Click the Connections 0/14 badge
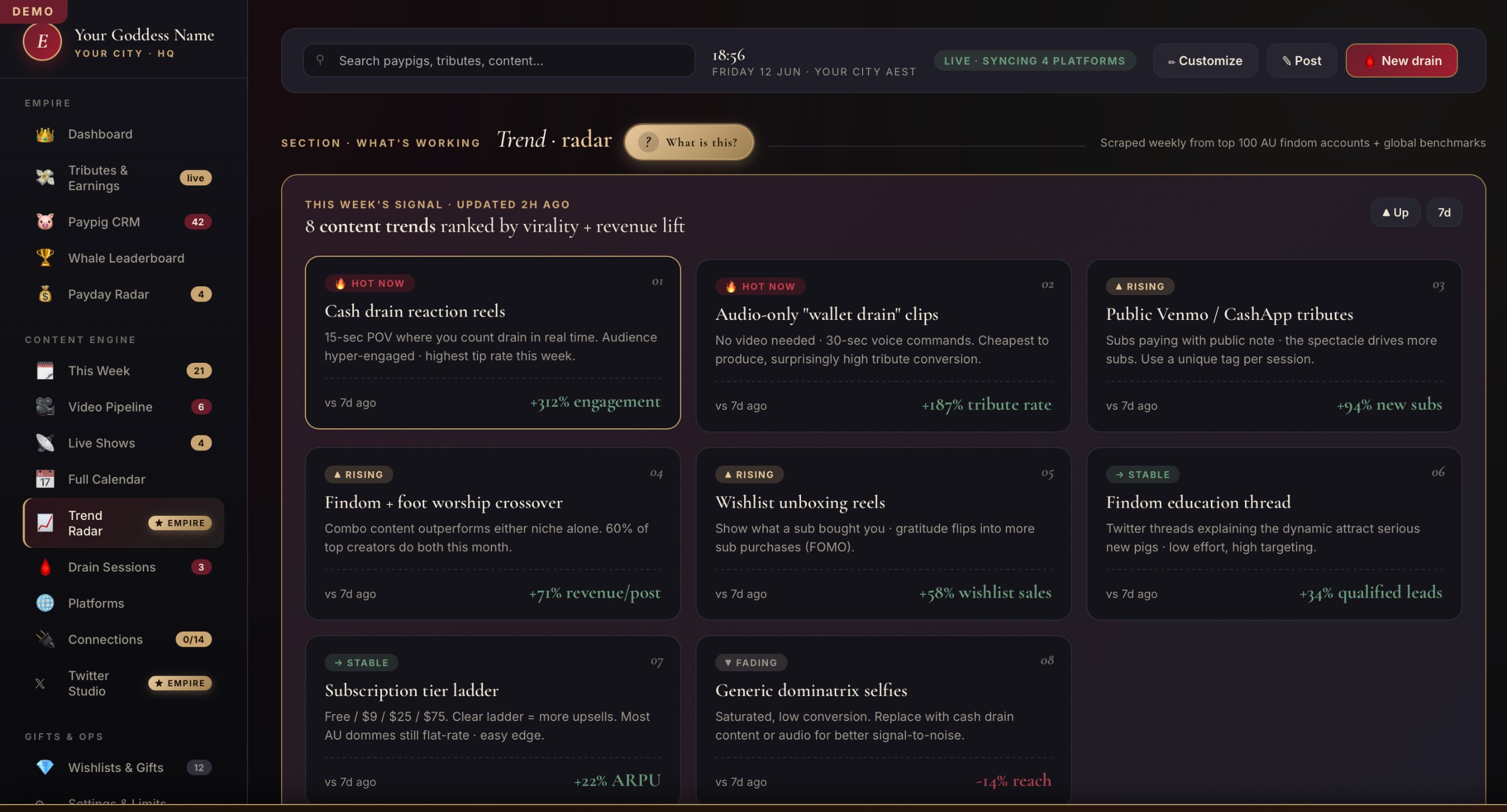Image resolution: width=1507 pixels, height=812 pixels. (194, 639)
